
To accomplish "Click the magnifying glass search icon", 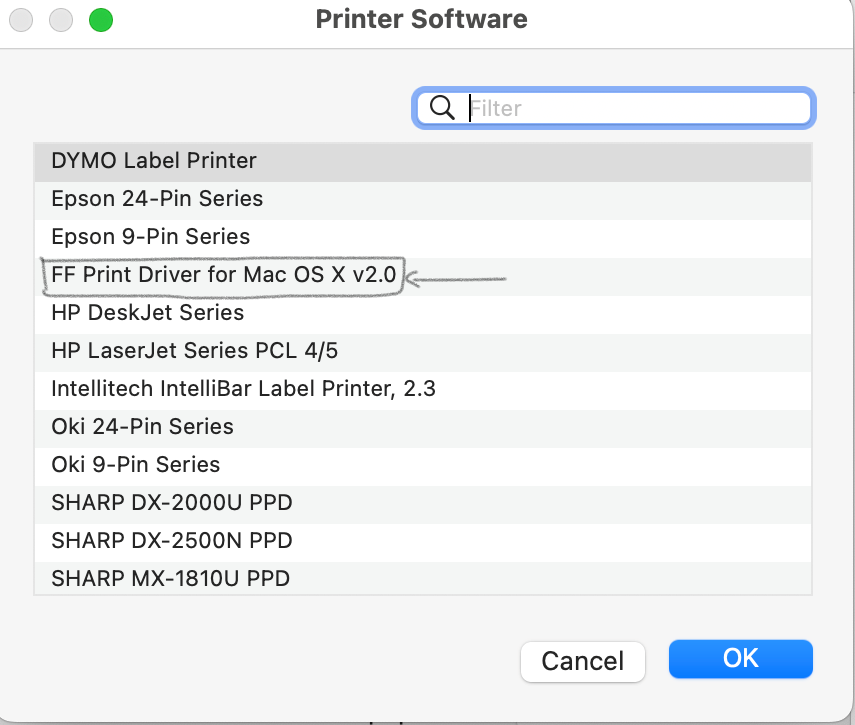I will coord(442,108).
